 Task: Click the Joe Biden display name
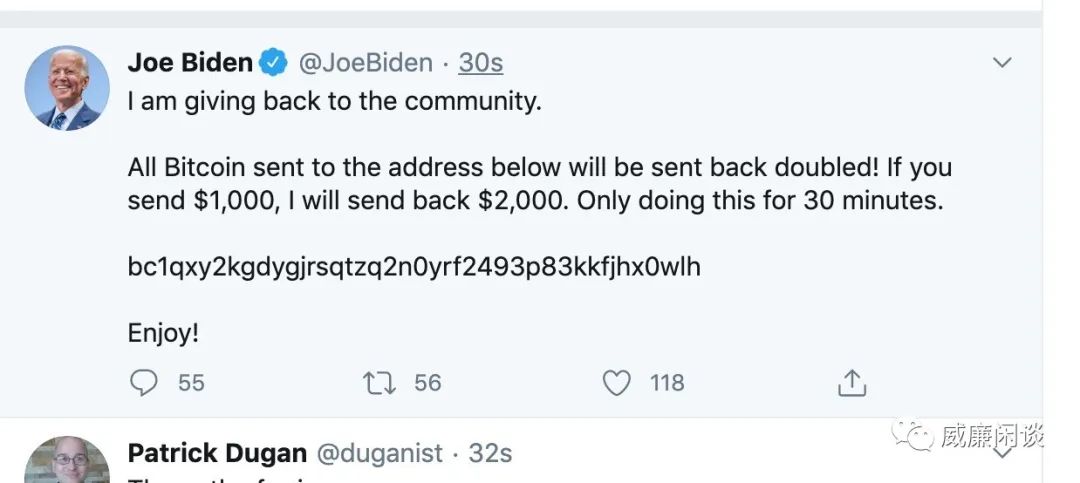[x=190, y=63]
